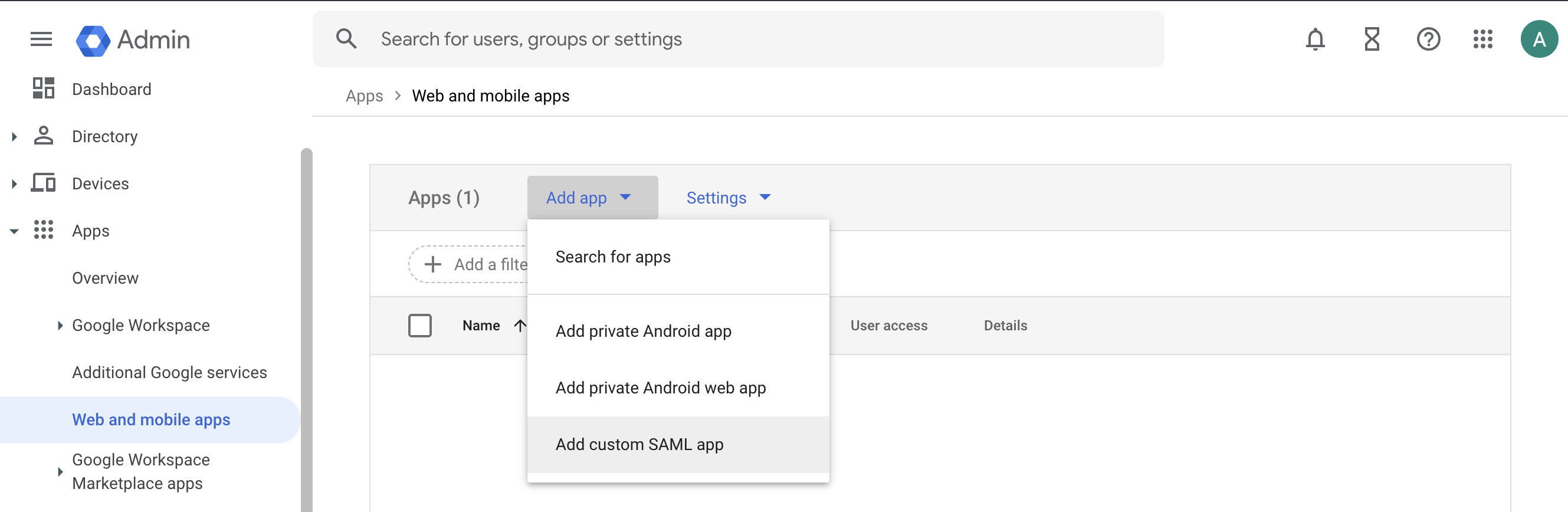Open the hamburger main menu

coord(41,40)
